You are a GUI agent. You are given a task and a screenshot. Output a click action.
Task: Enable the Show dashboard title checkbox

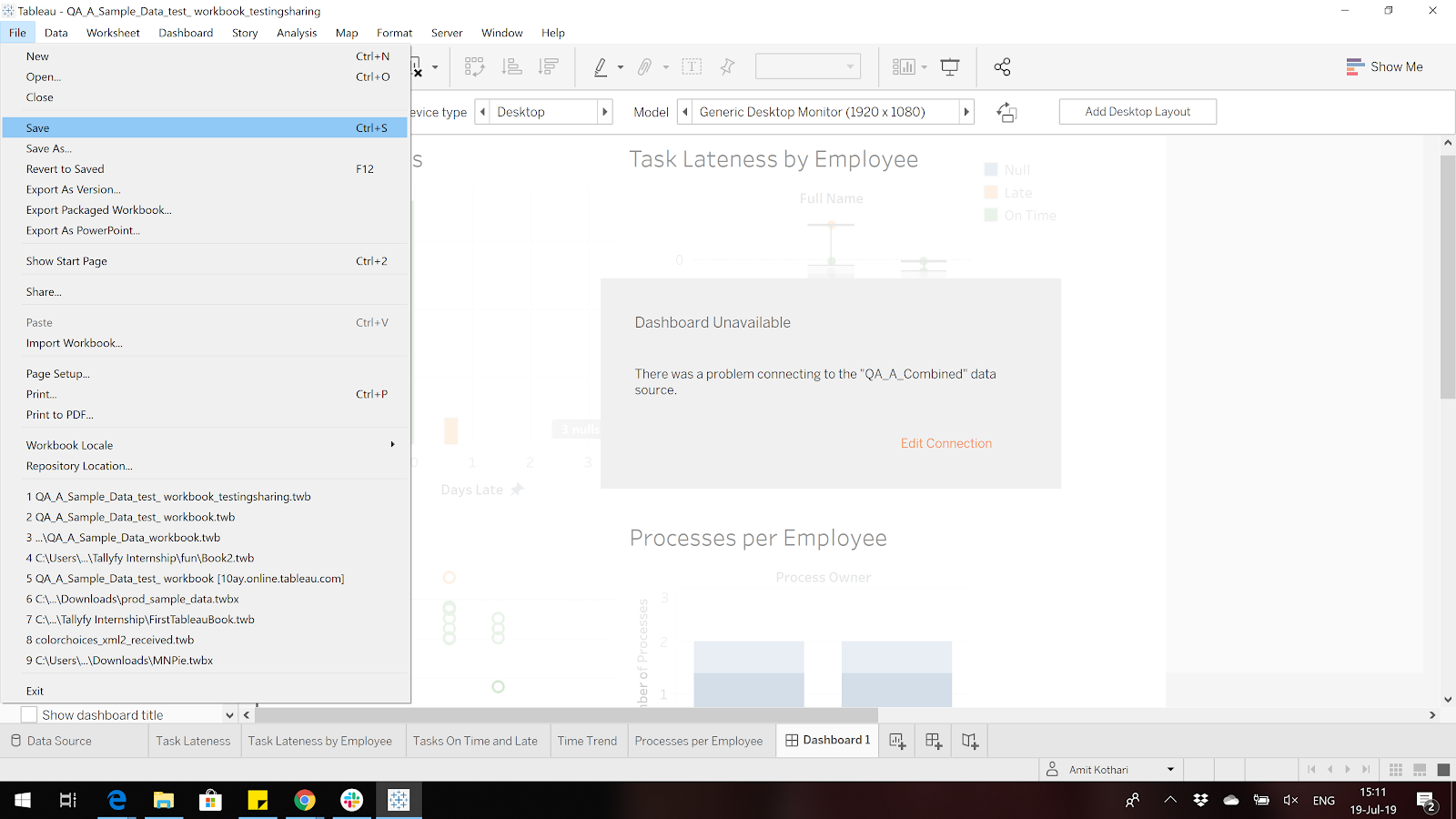coord(29,715)
